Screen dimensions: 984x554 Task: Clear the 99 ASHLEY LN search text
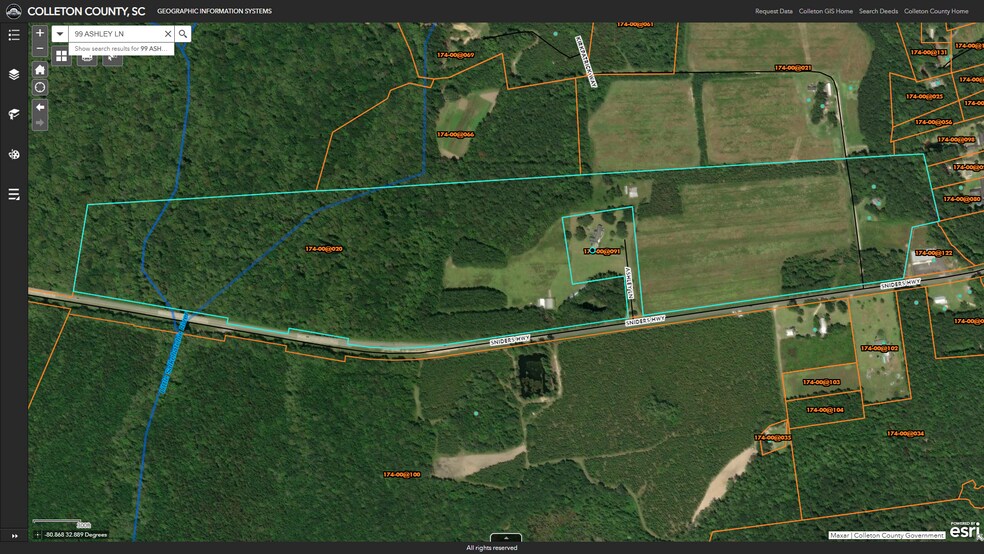(x=168, y=34)
